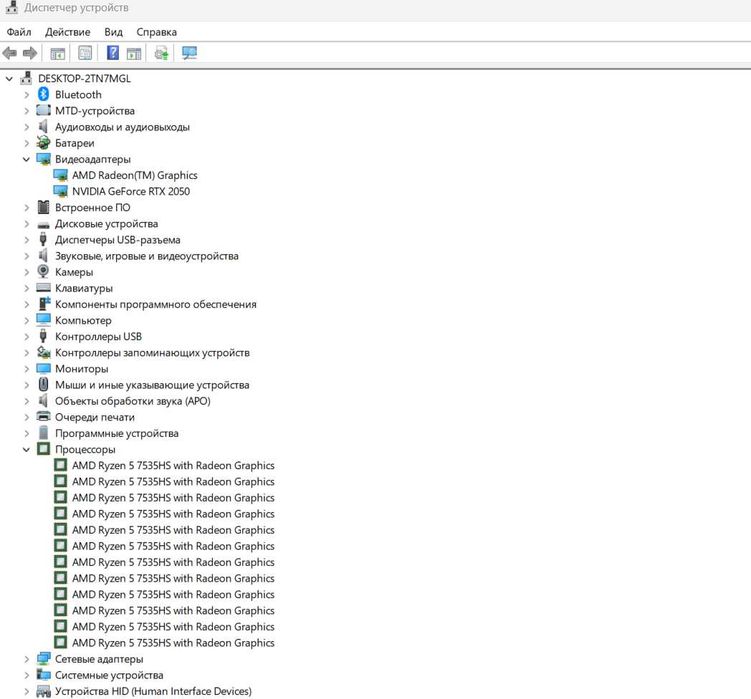Click the Сетевые адаптеры network icon
751x699 pixels.
(43, 659)
